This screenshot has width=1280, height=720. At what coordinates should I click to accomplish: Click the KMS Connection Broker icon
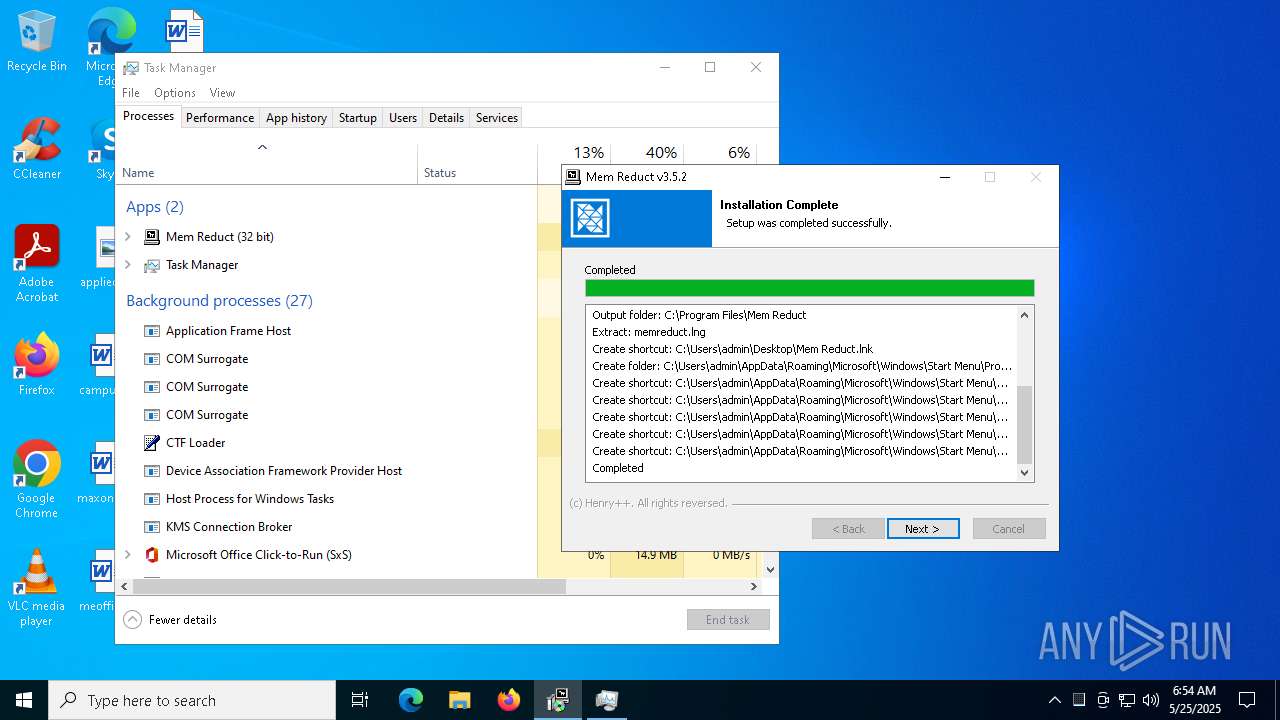coord(152,527)
